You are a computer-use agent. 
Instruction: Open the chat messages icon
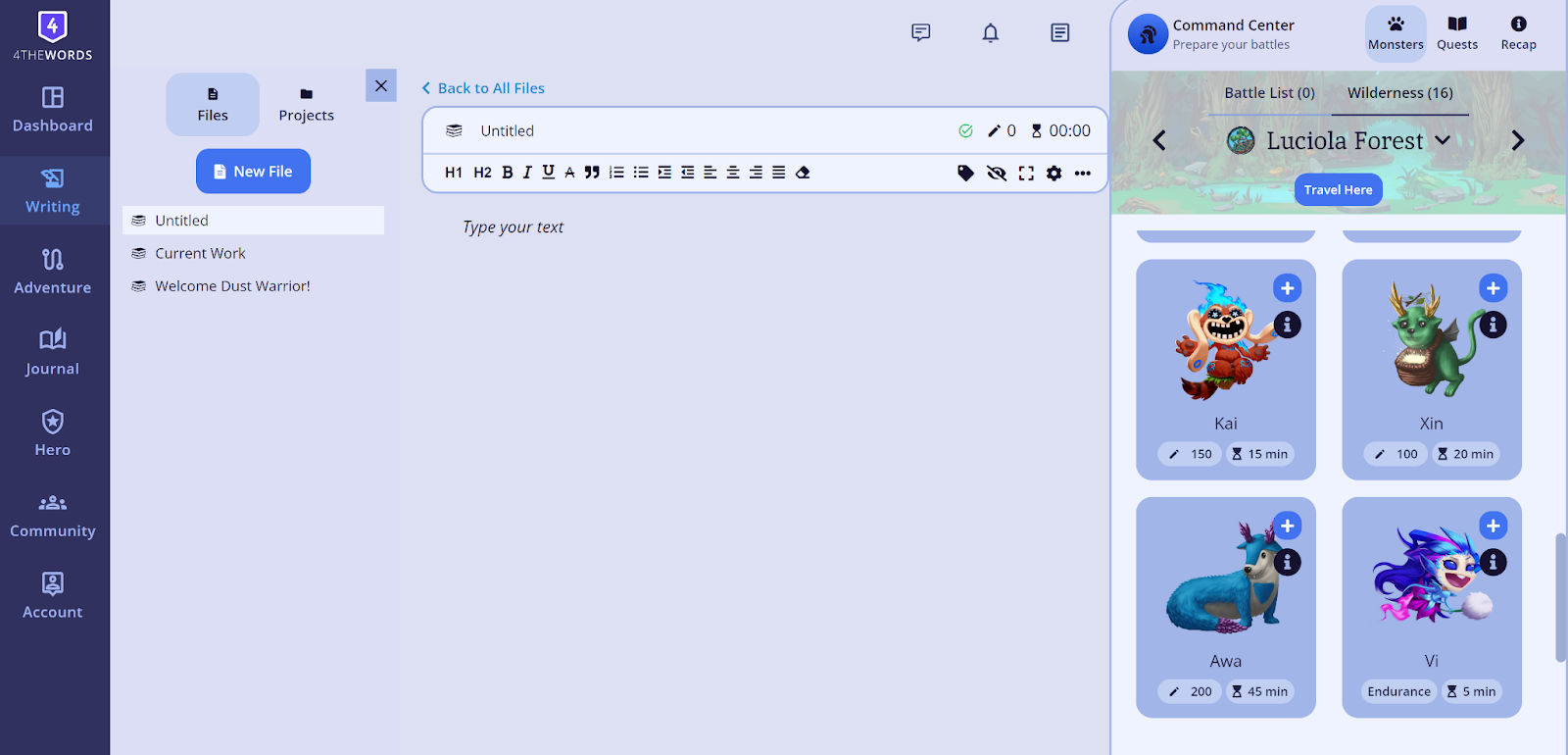coord(921,32)
